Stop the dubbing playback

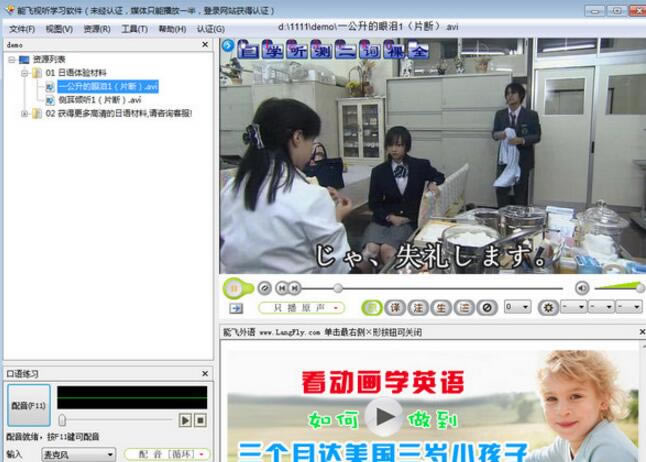click(200, 420)
